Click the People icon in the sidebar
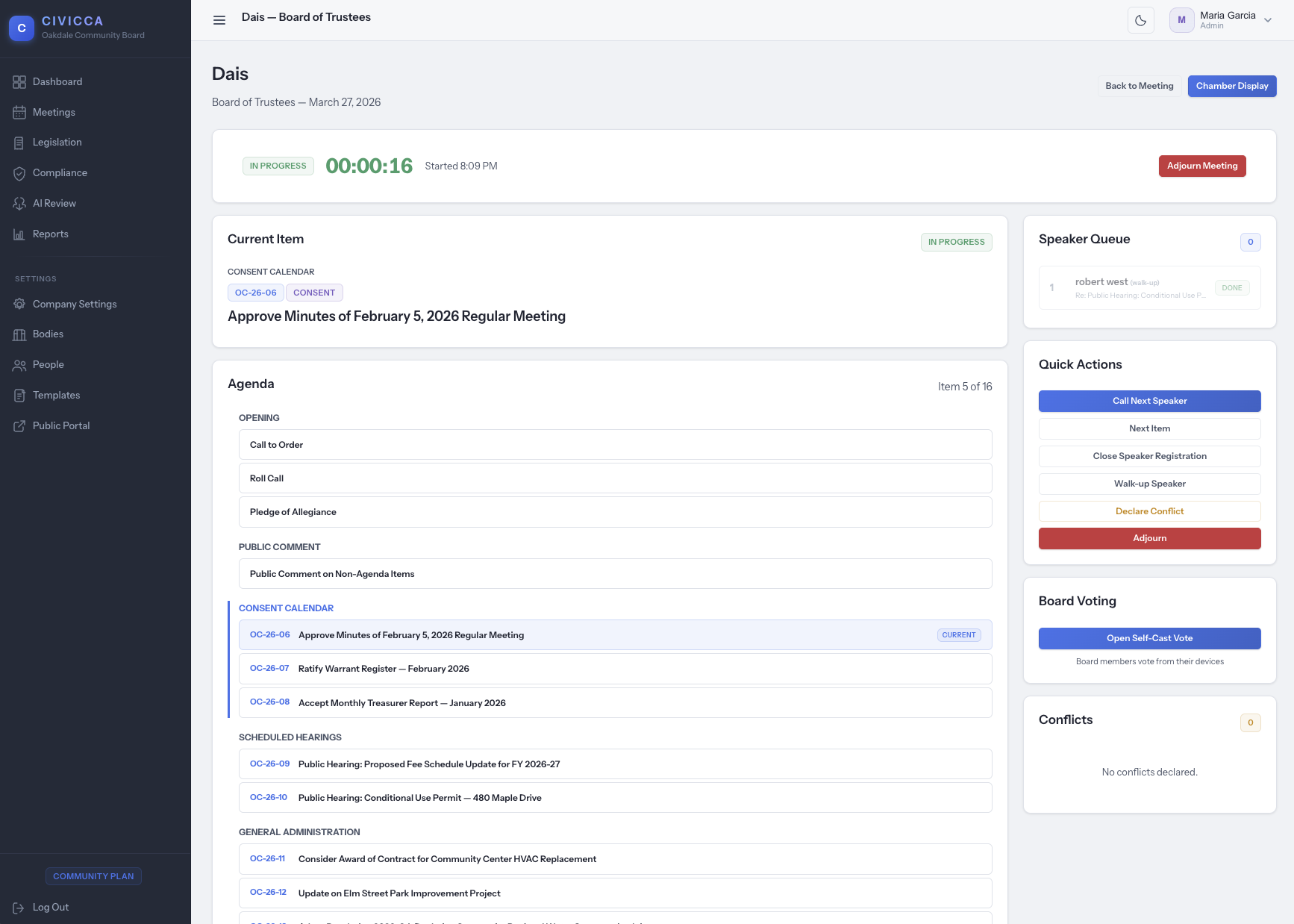The height and width of the screenshot is (924, 1294). (19, 364)
